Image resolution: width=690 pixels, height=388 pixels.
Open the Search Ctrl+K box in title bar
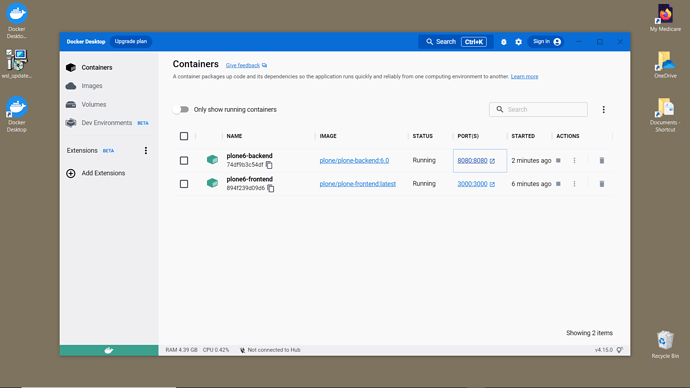(456, 42)
